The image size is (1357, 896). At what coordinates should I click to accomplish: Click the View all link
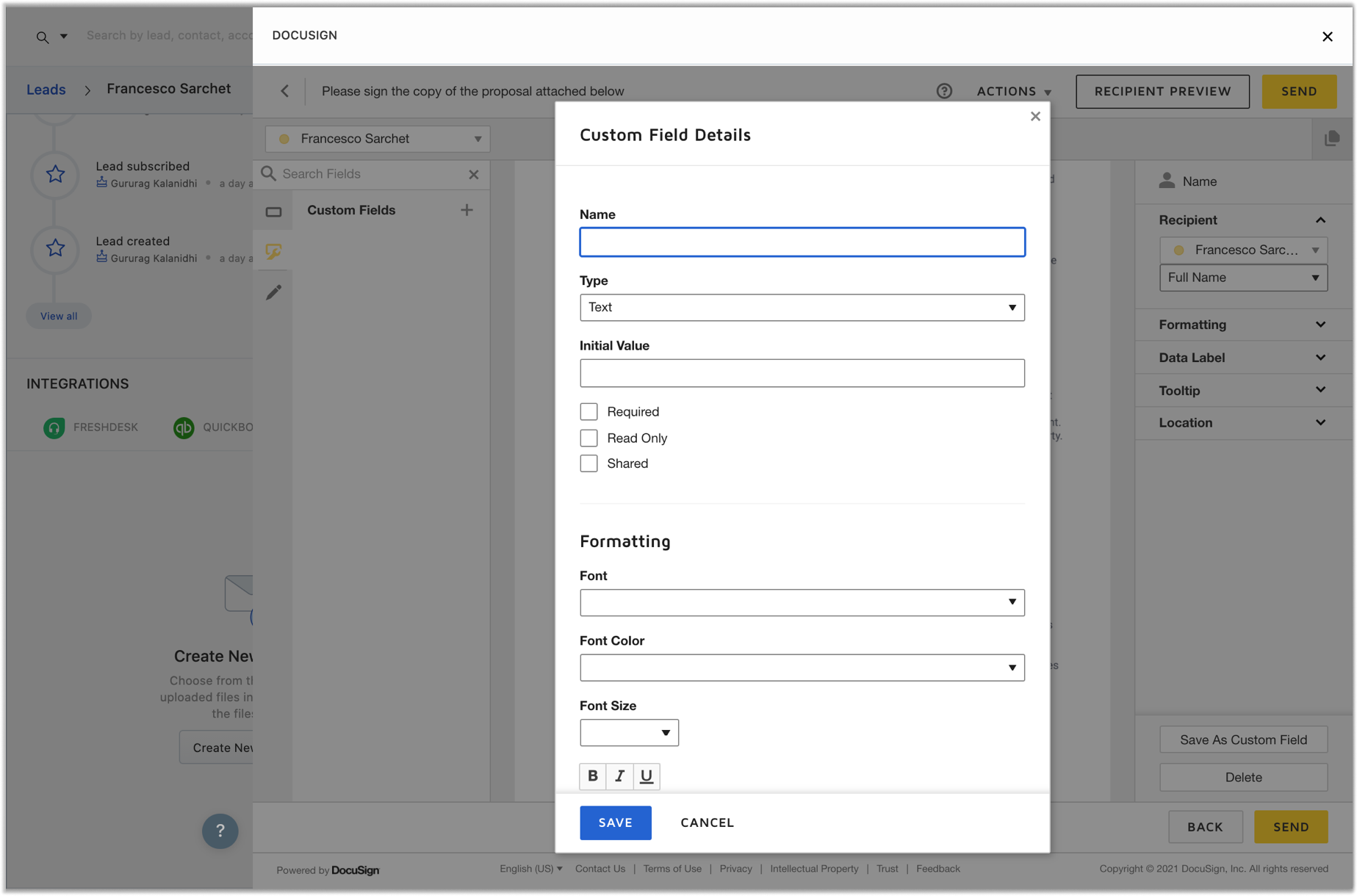coord(59,316)
